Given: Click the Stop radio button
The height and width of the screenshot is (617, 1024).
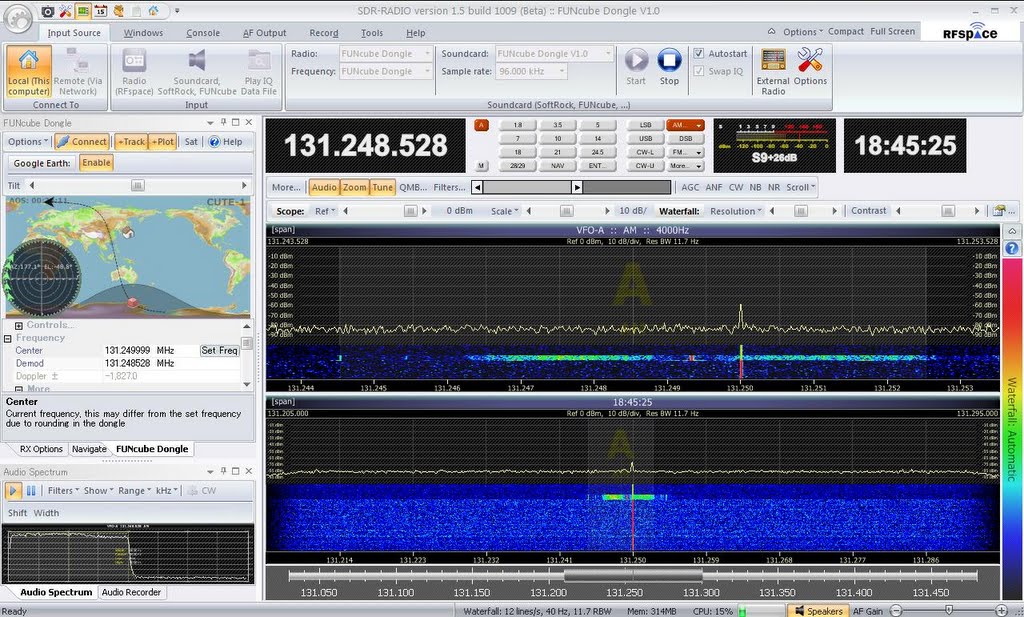Looking at the screenshot, I should [x=669, y=67].
